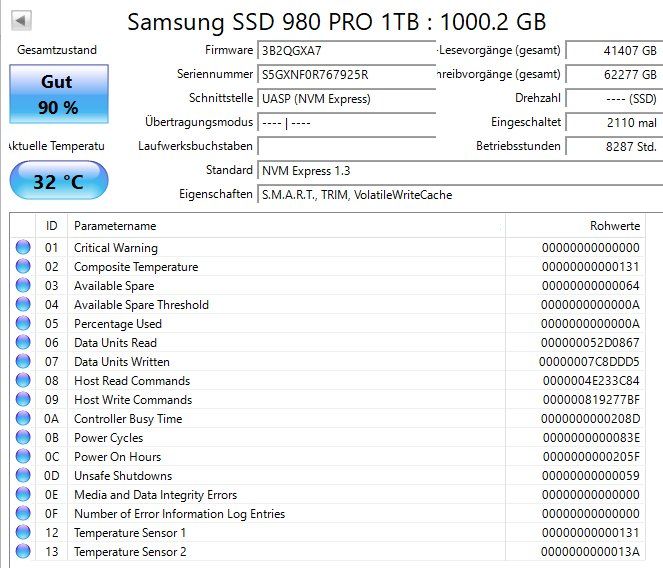Select status orb for Percentage Used

point(23,323)
